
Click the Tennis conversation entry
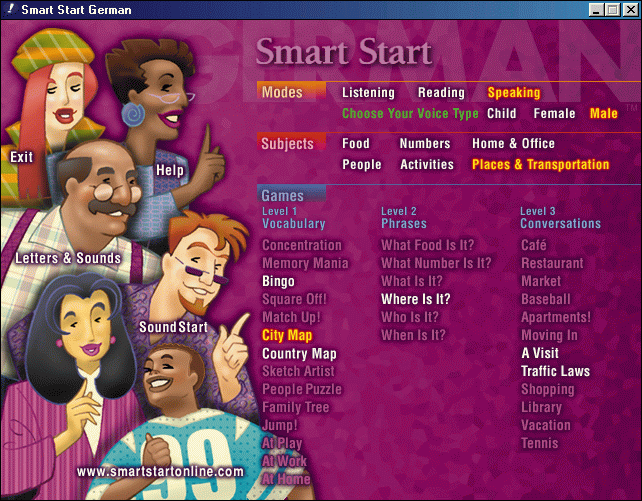tap(539, 443)
